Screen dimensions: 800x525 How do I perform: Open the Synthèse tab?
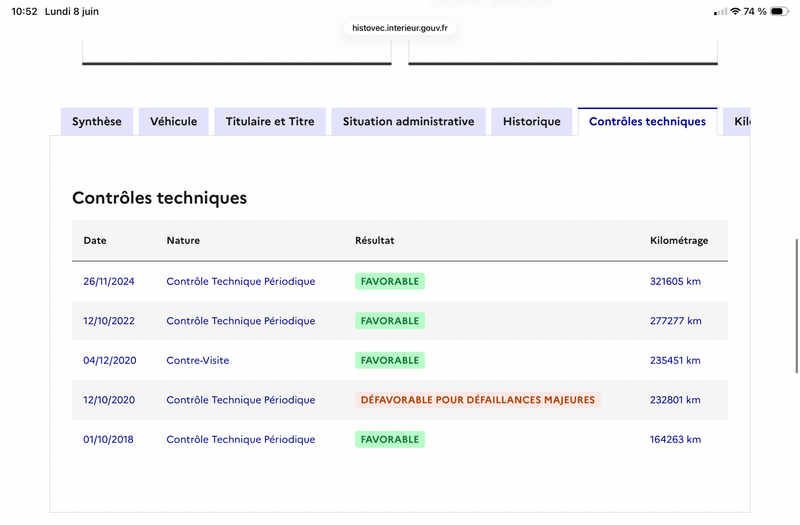click(x=97, y=121)
